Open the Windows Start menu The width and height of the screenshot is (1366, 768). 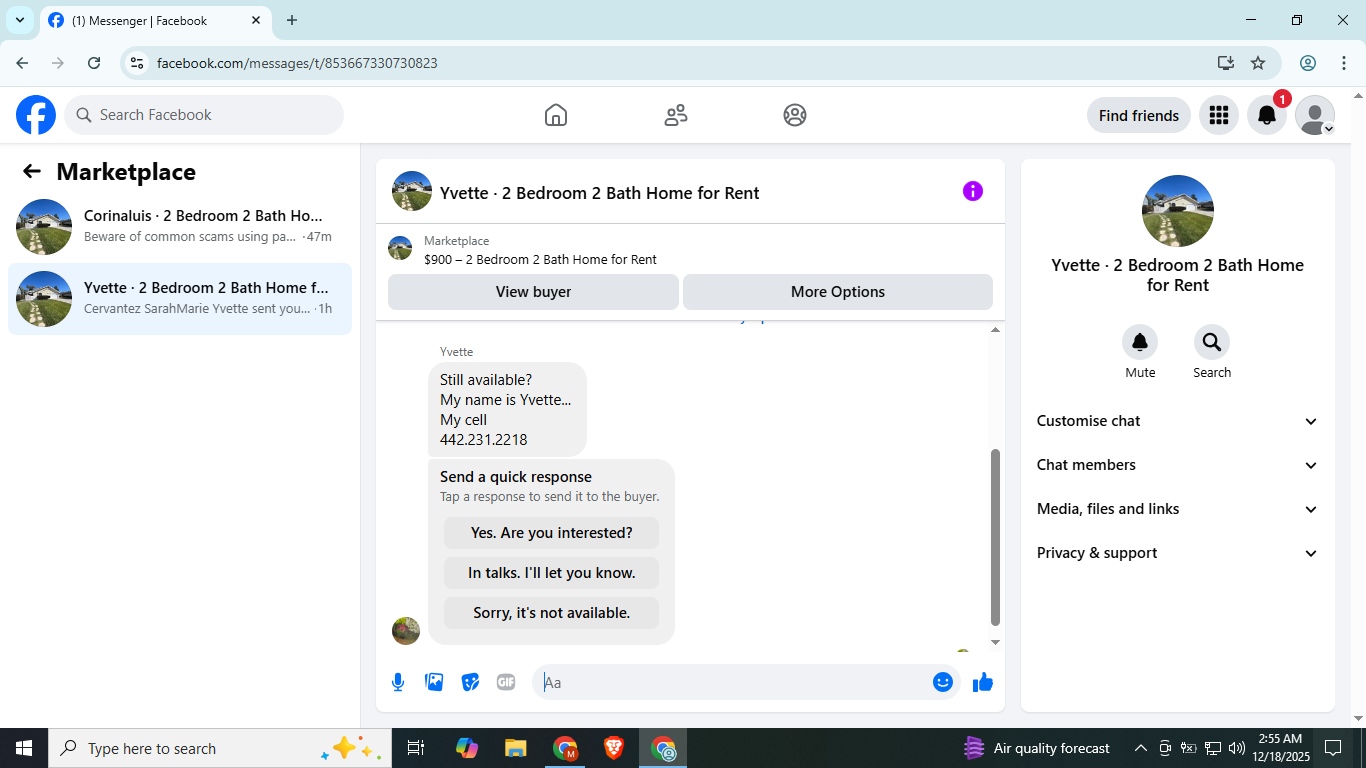coord(24,748)
